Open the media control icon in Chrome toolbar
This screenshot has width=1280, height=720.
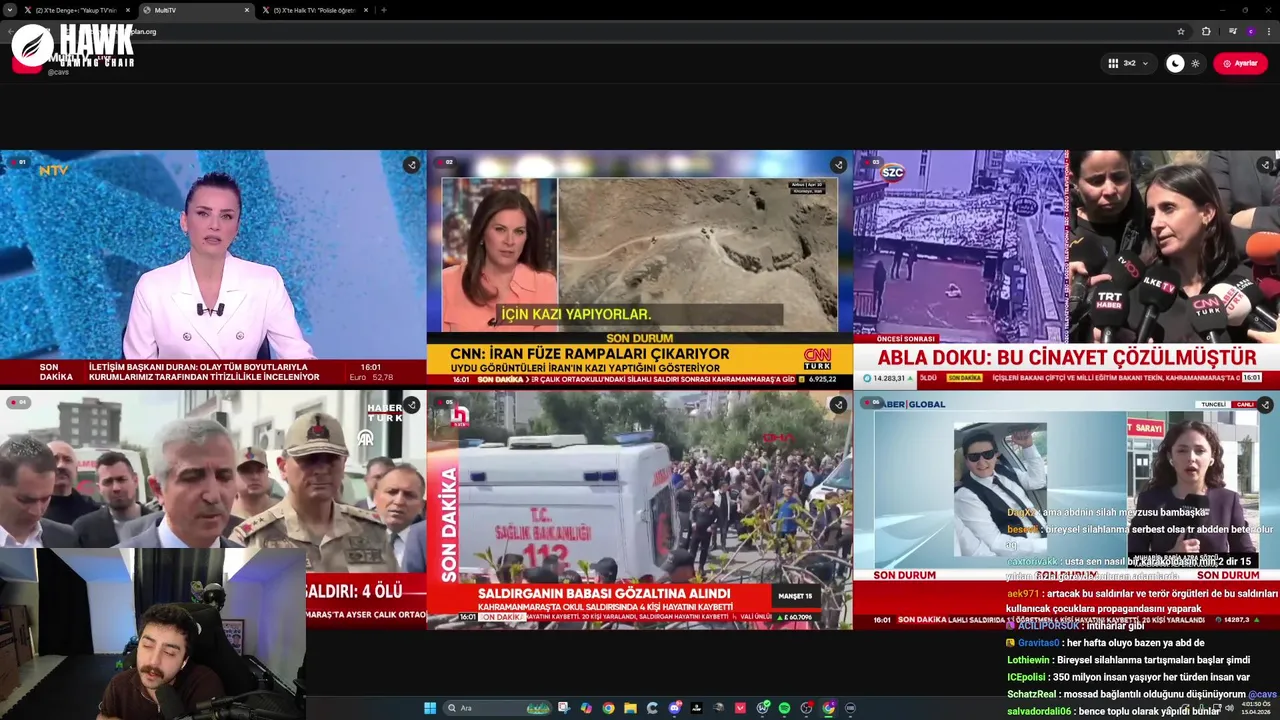[1233, 31]
